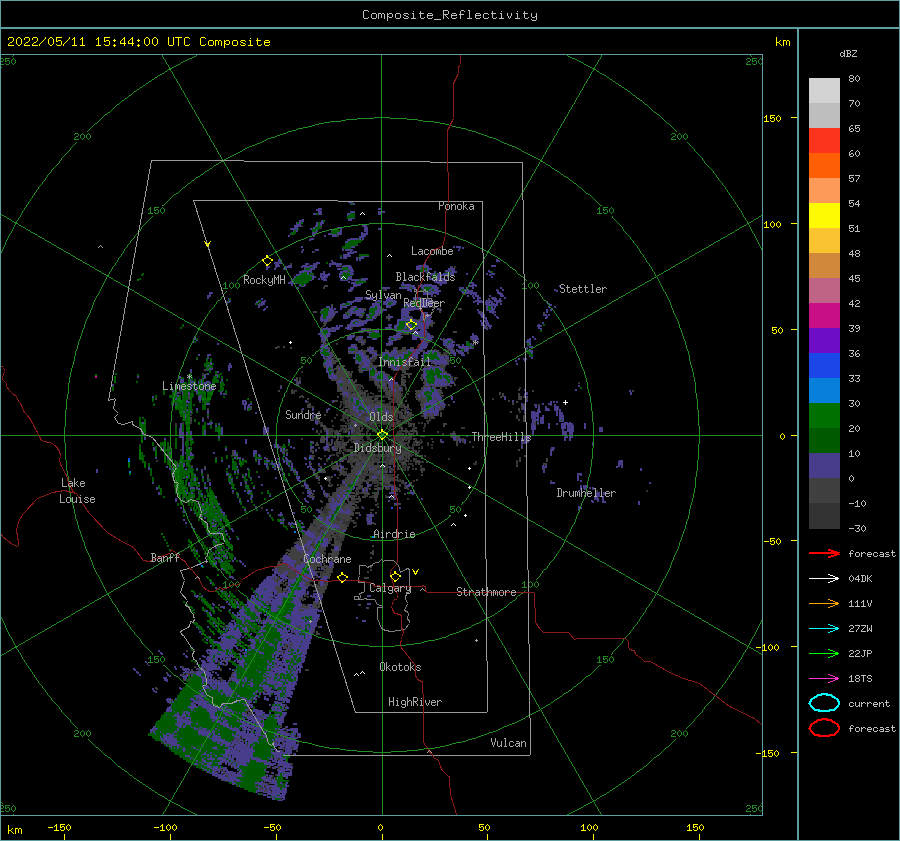
Task: Click the Ponoka town label
Action: (456, 206)
